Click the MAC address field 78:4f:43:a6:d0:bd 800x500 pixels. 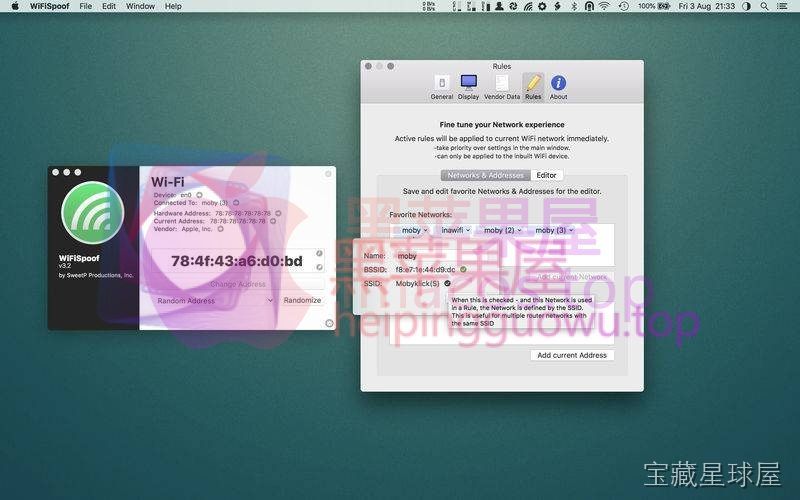click(237, 261)
